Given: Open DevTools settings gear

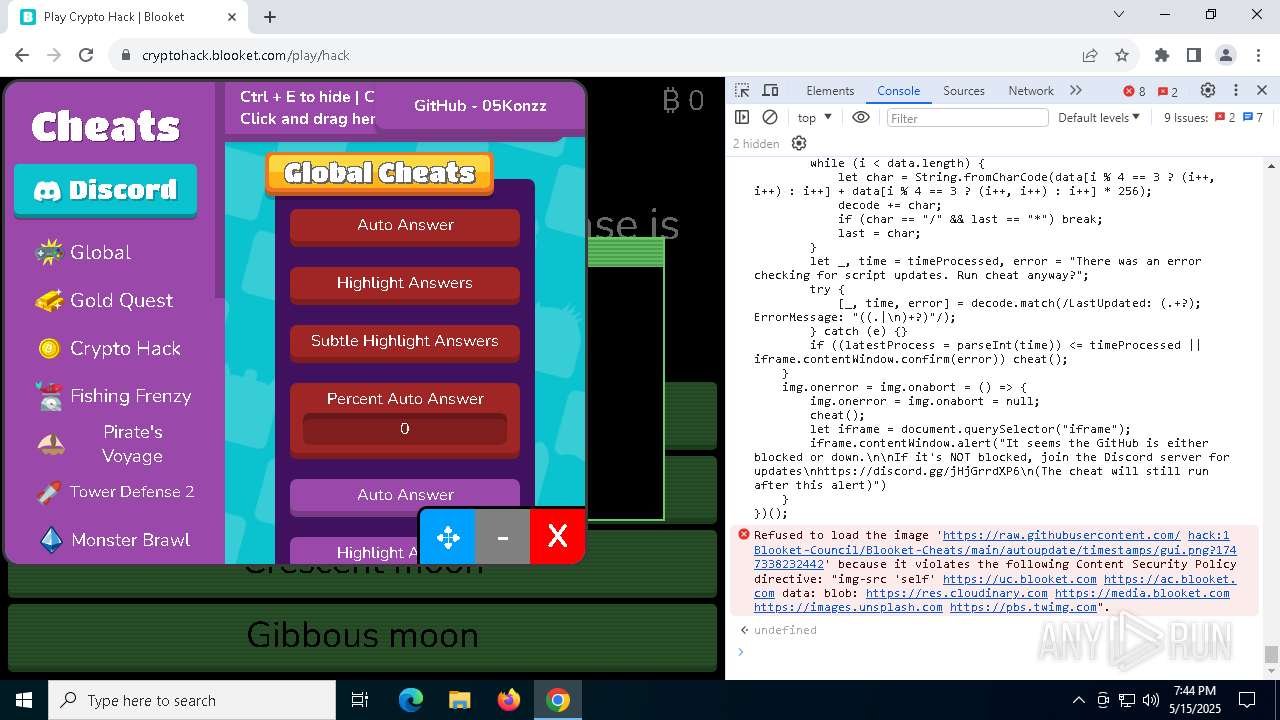Looking at the screenshot, I should click(1208, 90).
